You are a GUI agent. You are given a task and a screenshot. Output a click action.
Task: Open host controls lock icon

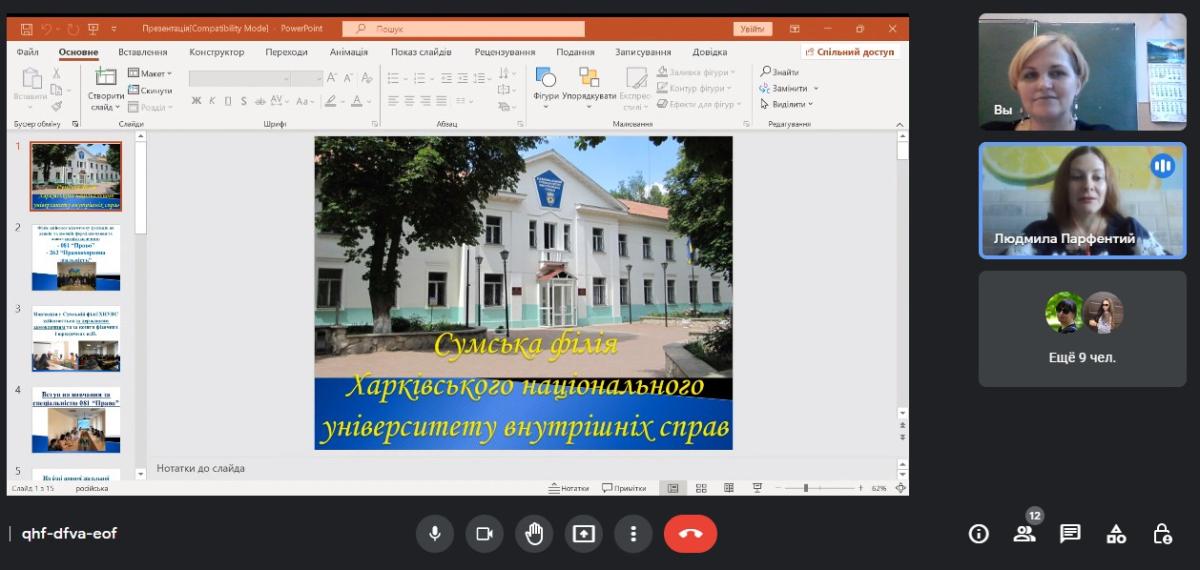[x=1162, y=534]
